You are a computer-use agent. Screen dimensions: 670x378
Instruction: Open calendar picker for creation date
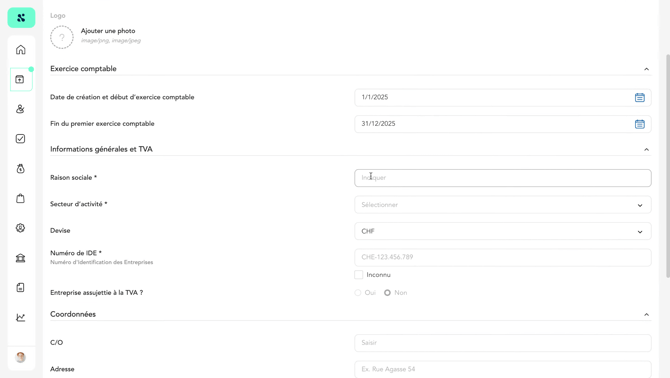(639, 98)
